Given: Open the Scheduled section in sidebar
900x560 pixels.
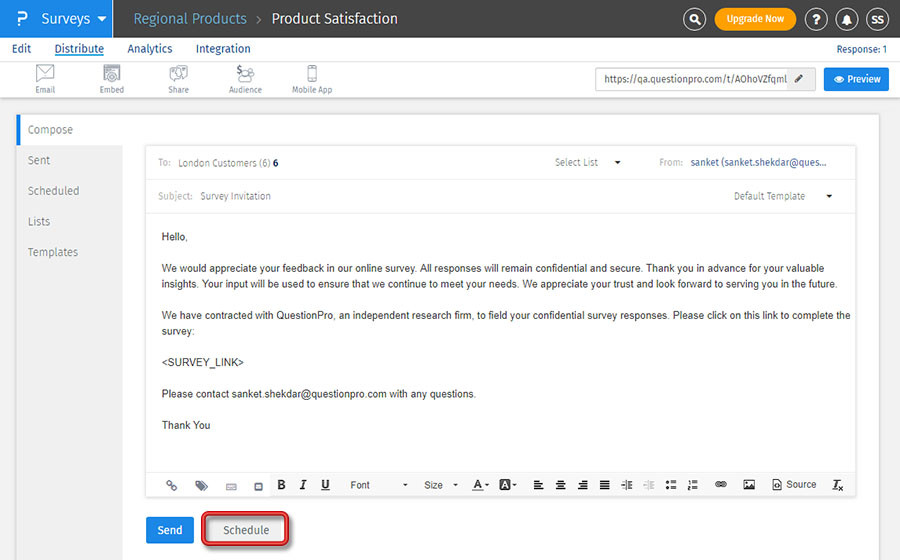Looking at the screenshot, I should (53, 191).
